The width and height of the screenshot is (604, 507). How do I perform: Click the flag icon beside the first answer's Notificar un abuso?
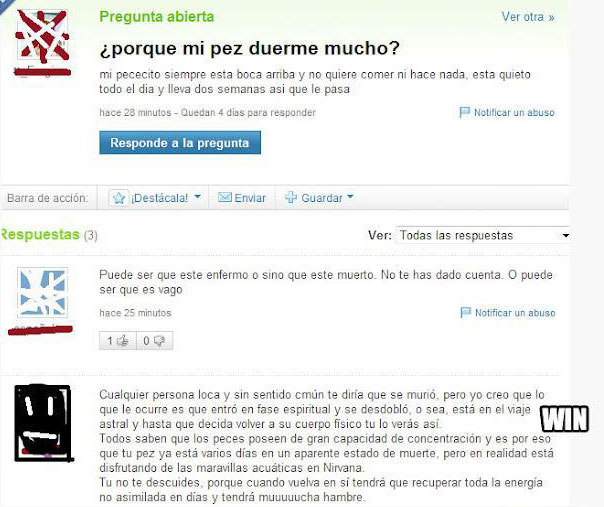point(465,312)
